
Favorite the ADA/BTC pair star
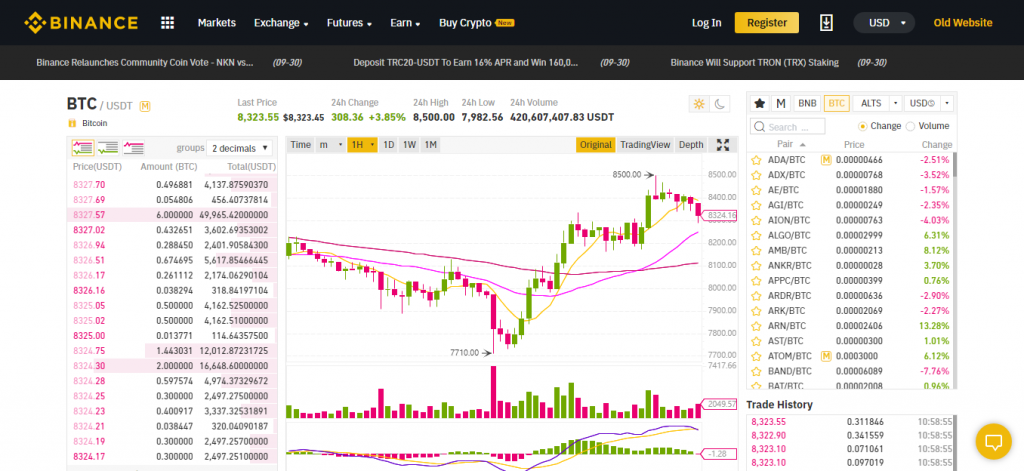click(756, 160)
